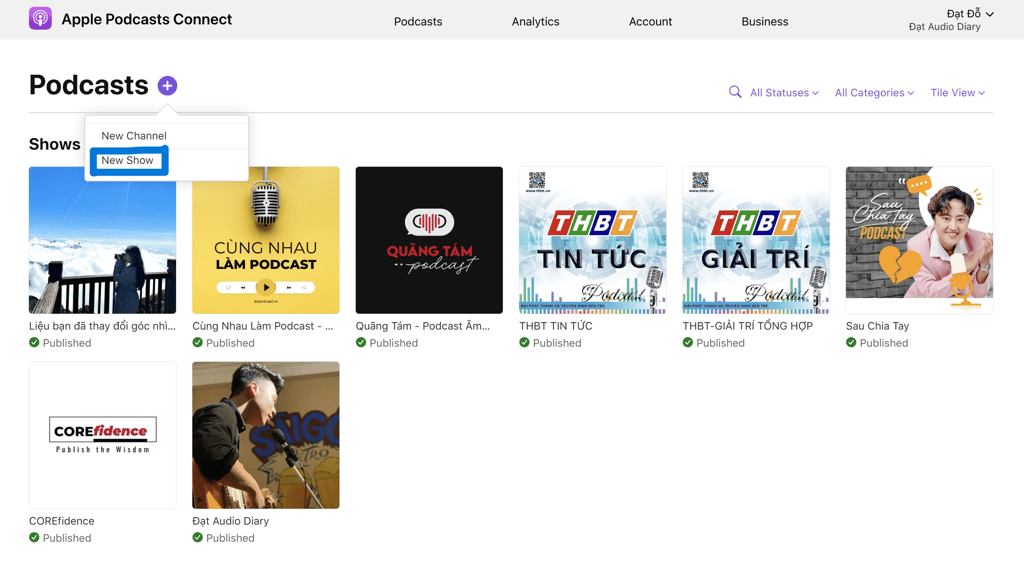
Task: Click the green check under COREfidence
Action: point(34,538)
